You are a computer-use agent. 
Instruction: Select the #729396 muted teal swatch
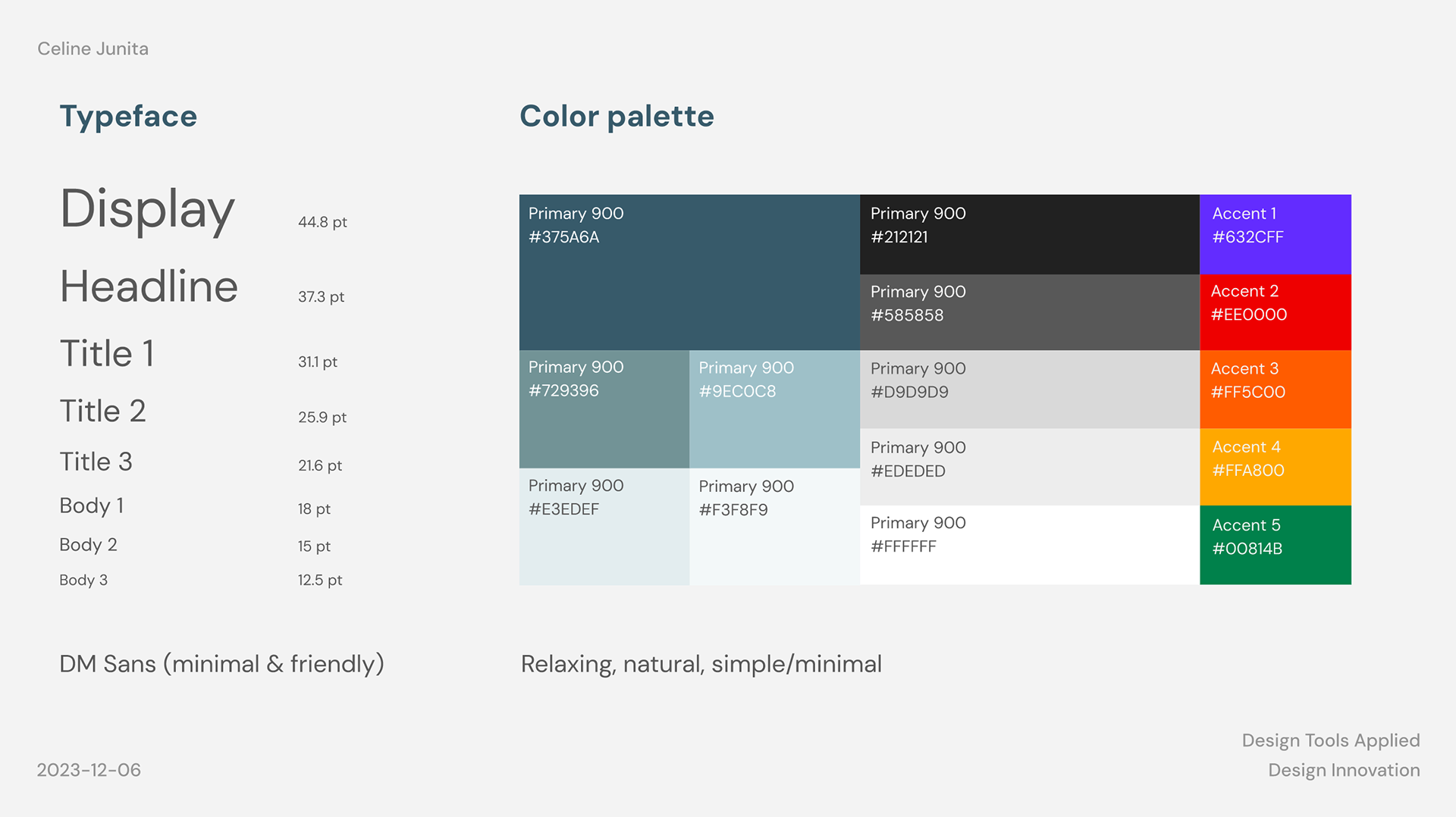click(x=604, y=409)
